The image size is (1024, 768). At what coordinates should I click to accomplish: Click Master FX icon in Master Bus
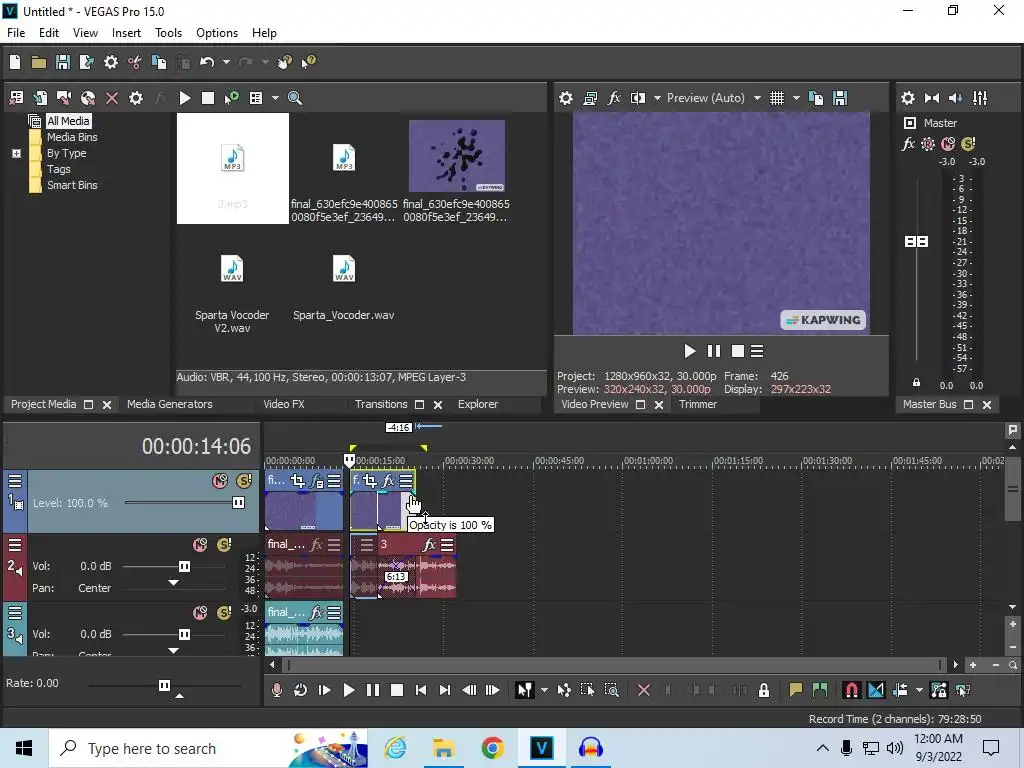click(908, 144)
